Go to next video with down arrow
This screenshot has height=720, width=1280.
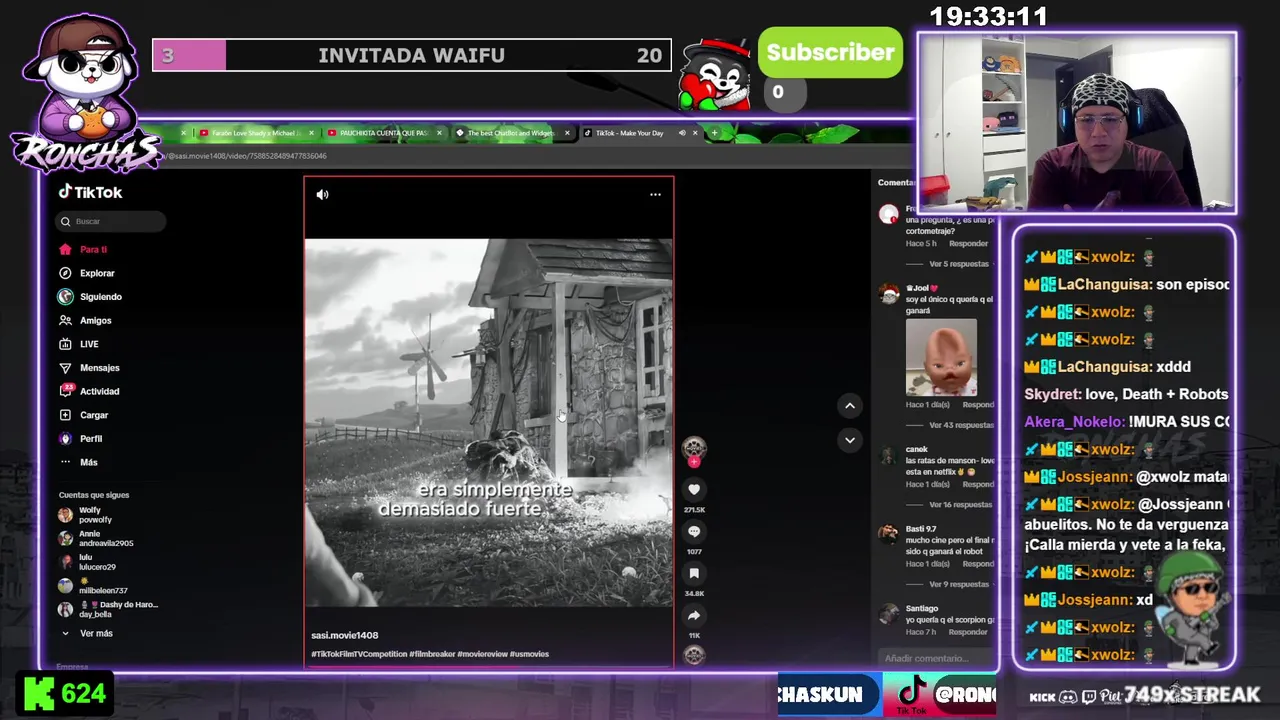[x=850, y=440]
